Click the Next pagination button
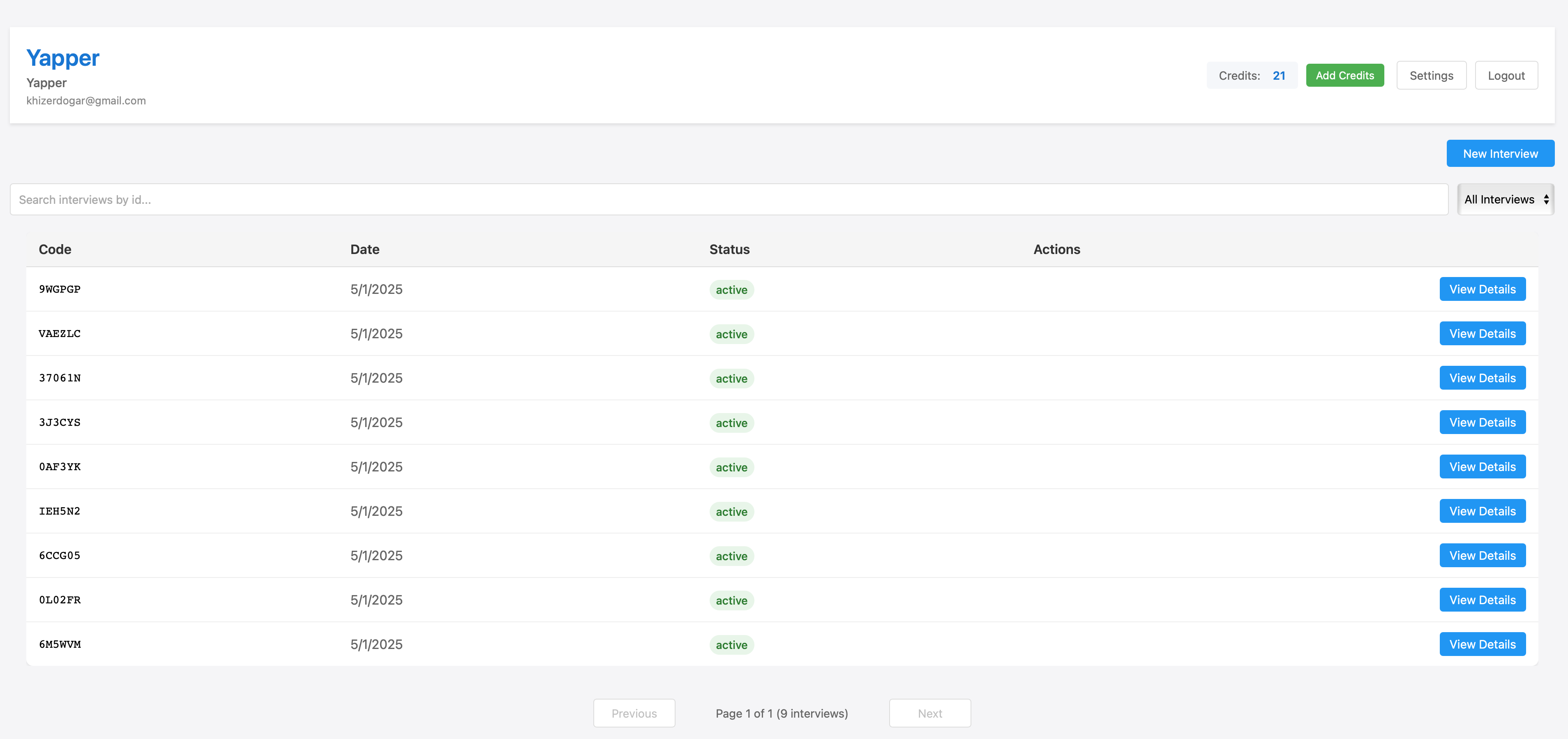This screenshot has height=739, width=1568. [929, 713]
